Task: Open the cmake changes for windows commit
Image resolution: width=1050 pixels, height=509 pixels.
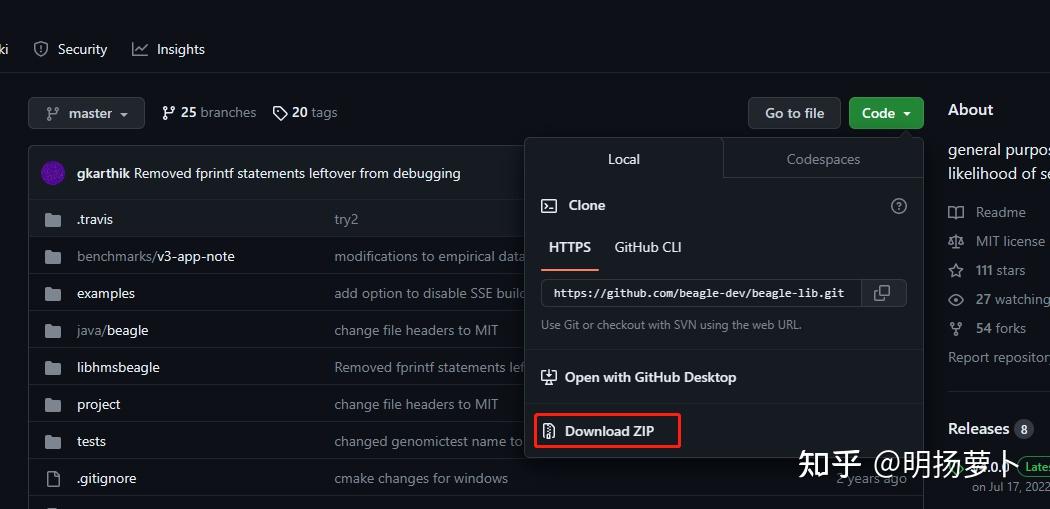Action: click(421, 478)
